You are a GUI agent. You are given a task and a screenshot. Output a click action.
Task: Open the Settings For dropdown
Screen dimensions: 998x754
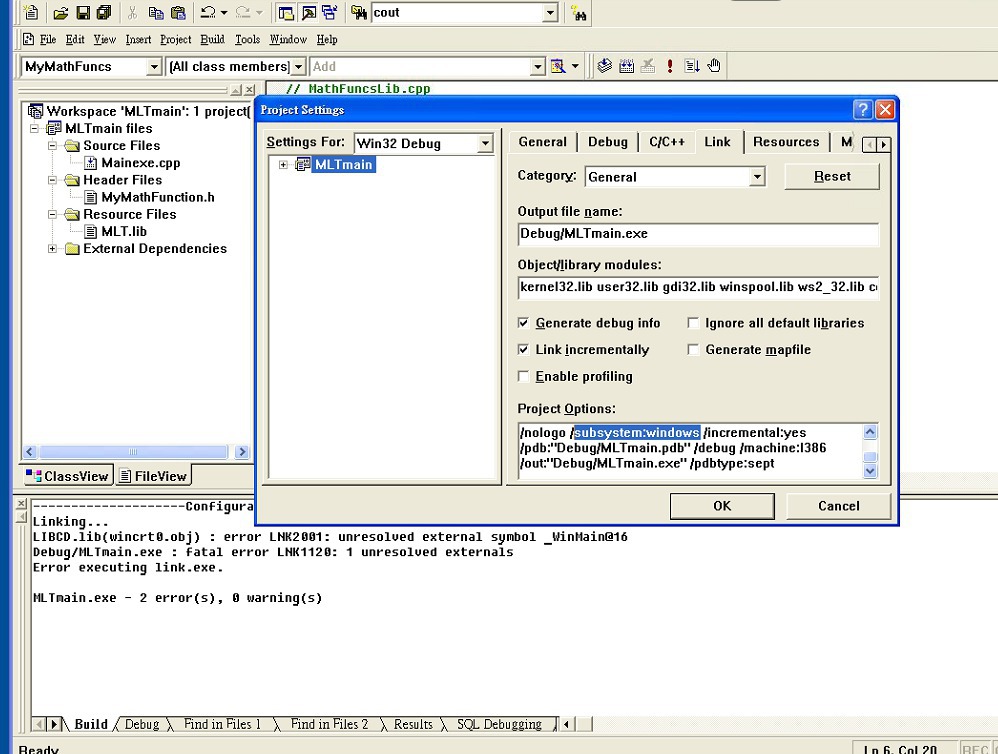(x=485, y=144)
